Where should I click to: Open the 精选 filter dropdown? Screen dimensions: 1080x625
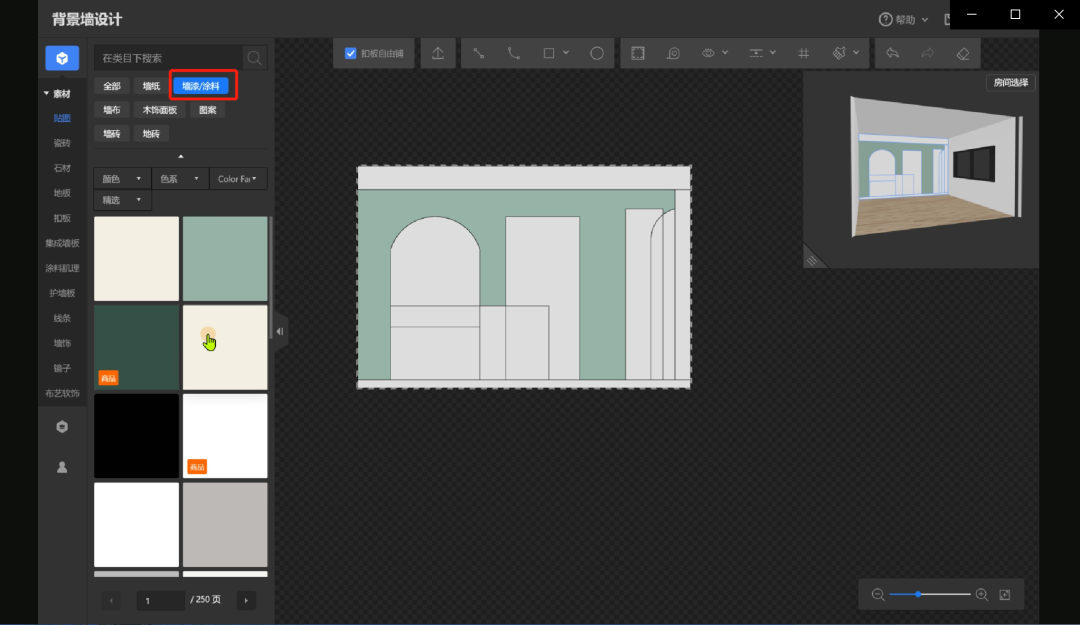point(122,200)
